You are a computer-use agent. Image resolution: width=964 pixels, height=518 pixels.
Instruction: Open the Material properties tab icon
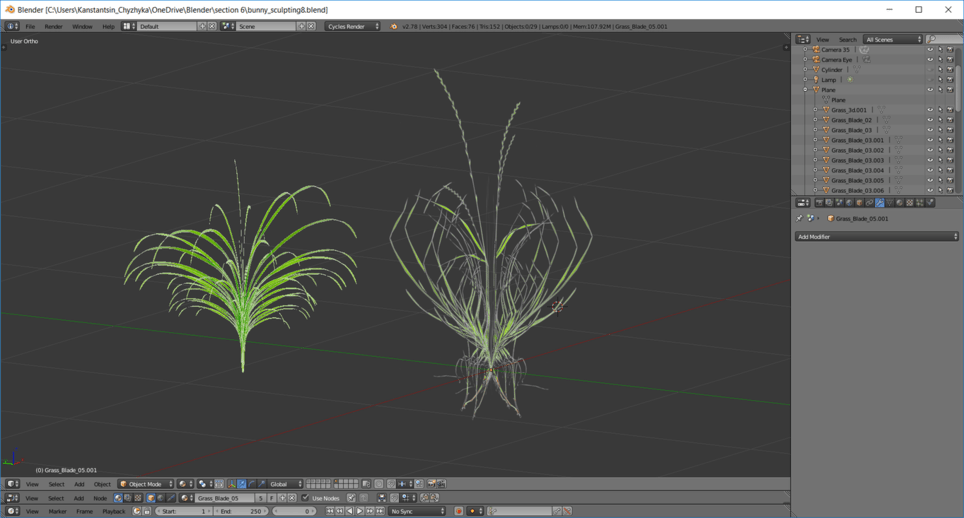pyautogui.click(x=899, y=203)
